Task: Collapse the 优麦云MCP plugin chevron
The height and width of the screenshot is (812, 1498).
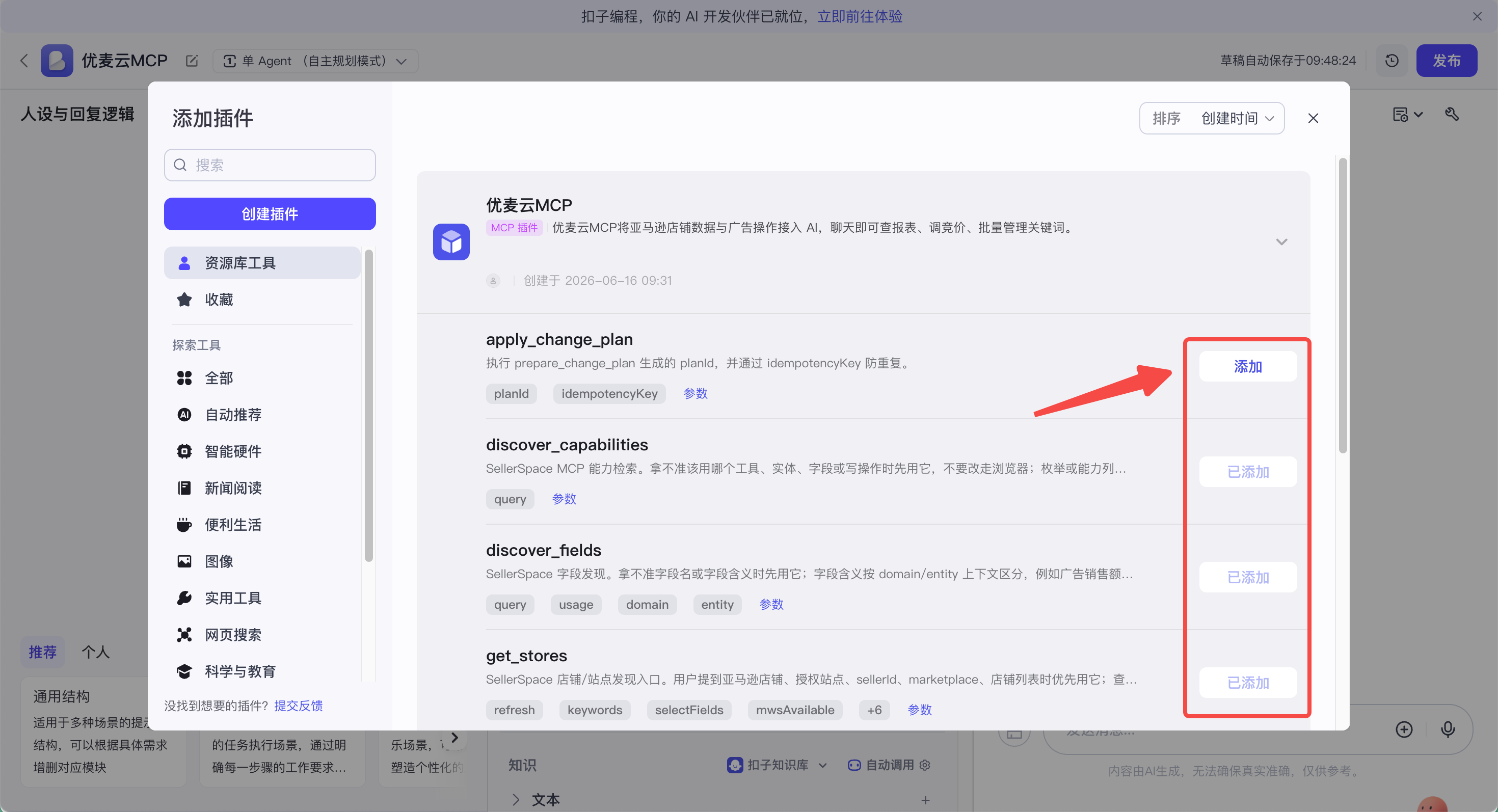Action: tap(1281, 242)
